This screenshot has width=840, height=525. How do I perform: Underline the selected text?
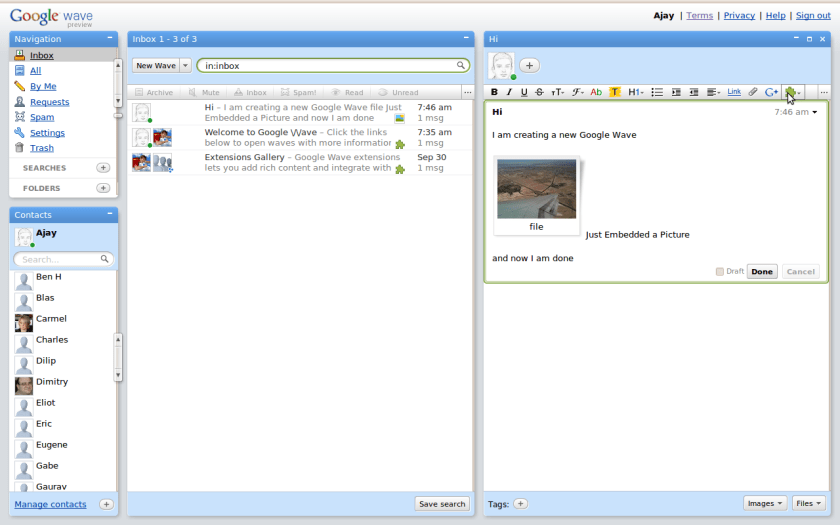tap(524, 92)
